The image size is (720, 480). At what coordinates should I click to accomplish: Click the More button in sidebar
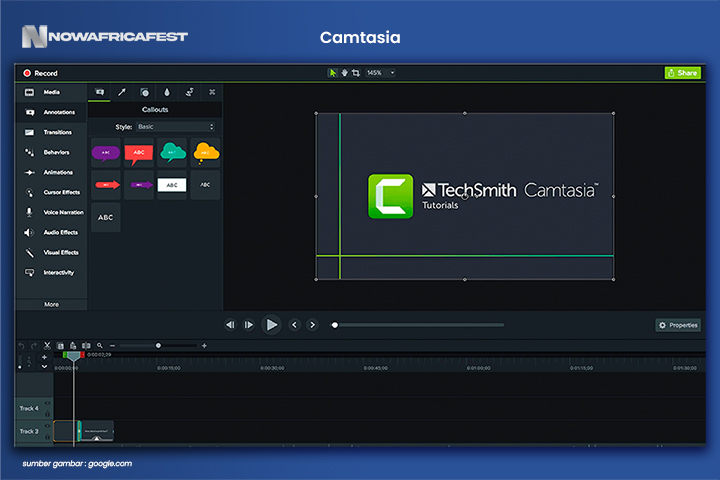coord(51,304)
